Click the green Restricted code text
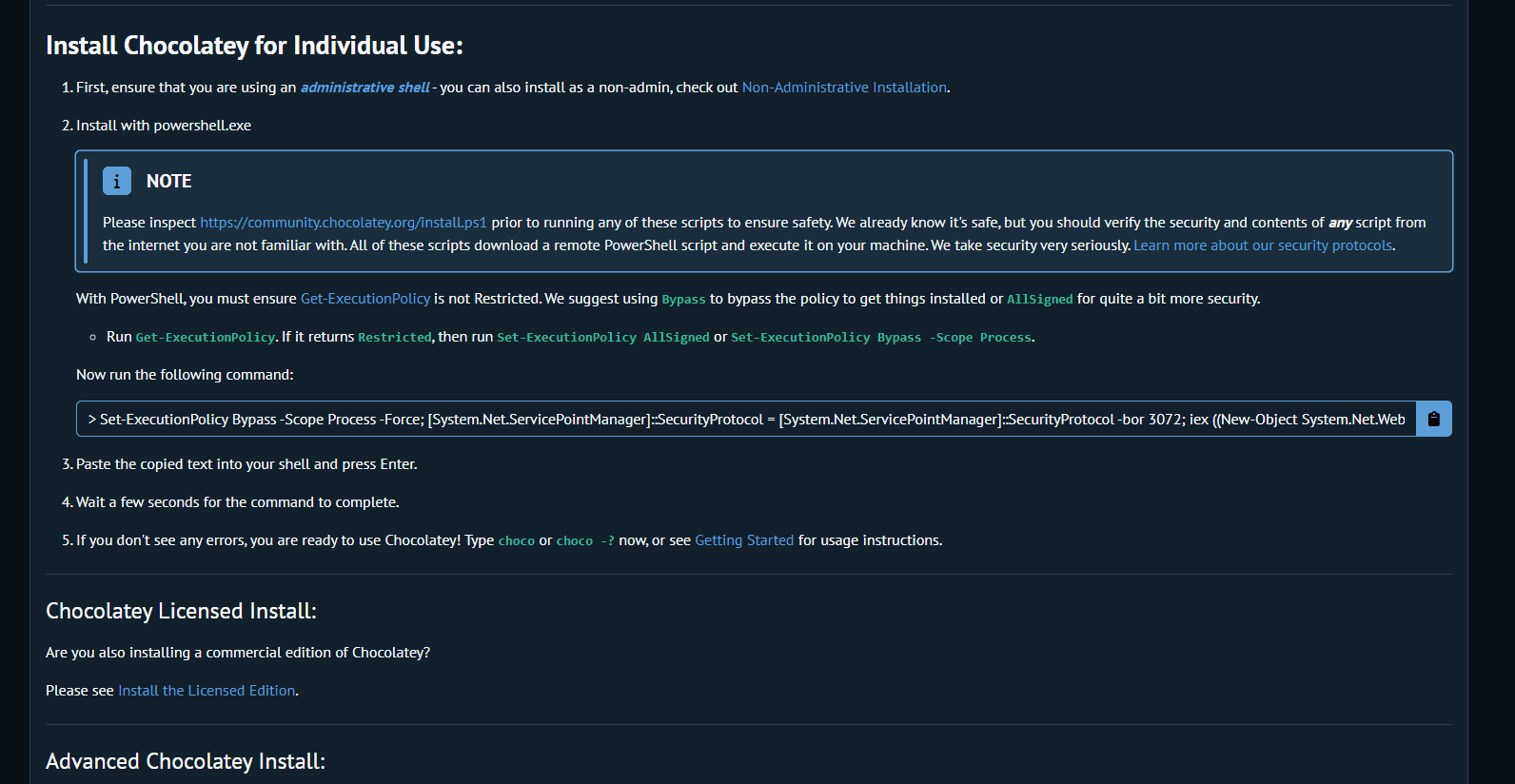Screen dimensions: 1515x784 (395, 338)
